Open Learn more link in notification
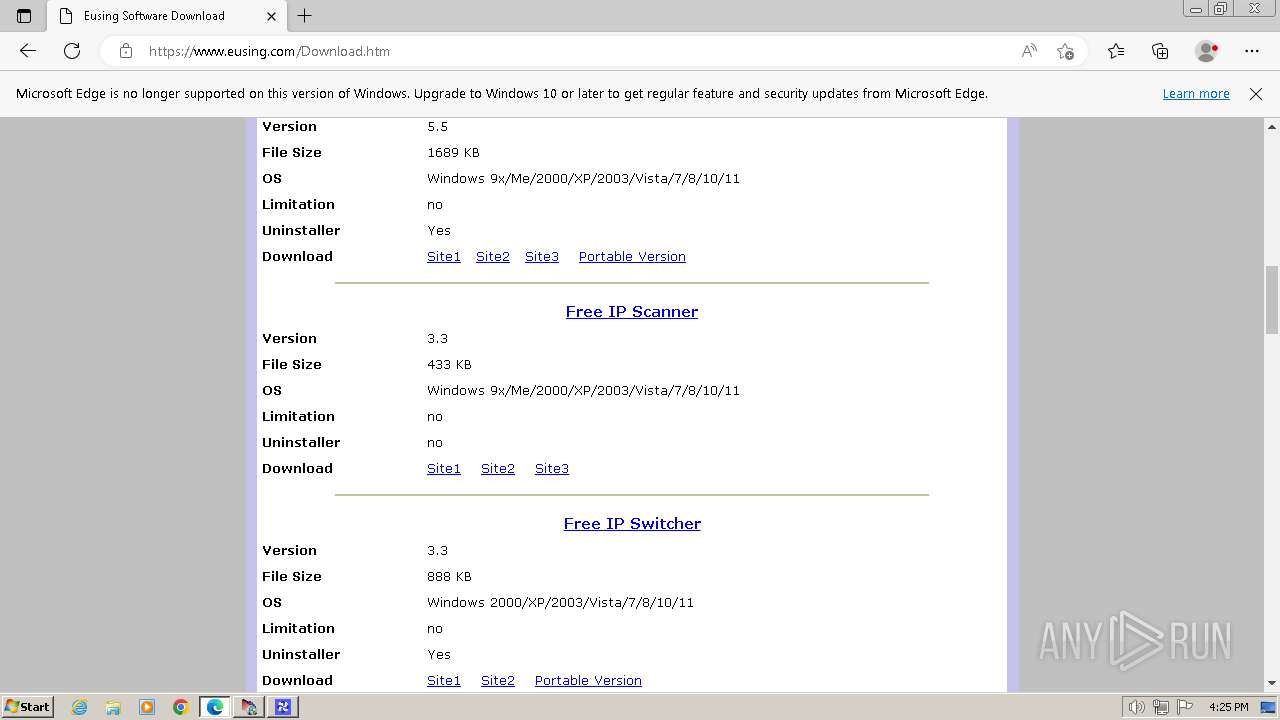This screenshot has width=1280, height=720. pyautogui.click(x=1196, y=94)
